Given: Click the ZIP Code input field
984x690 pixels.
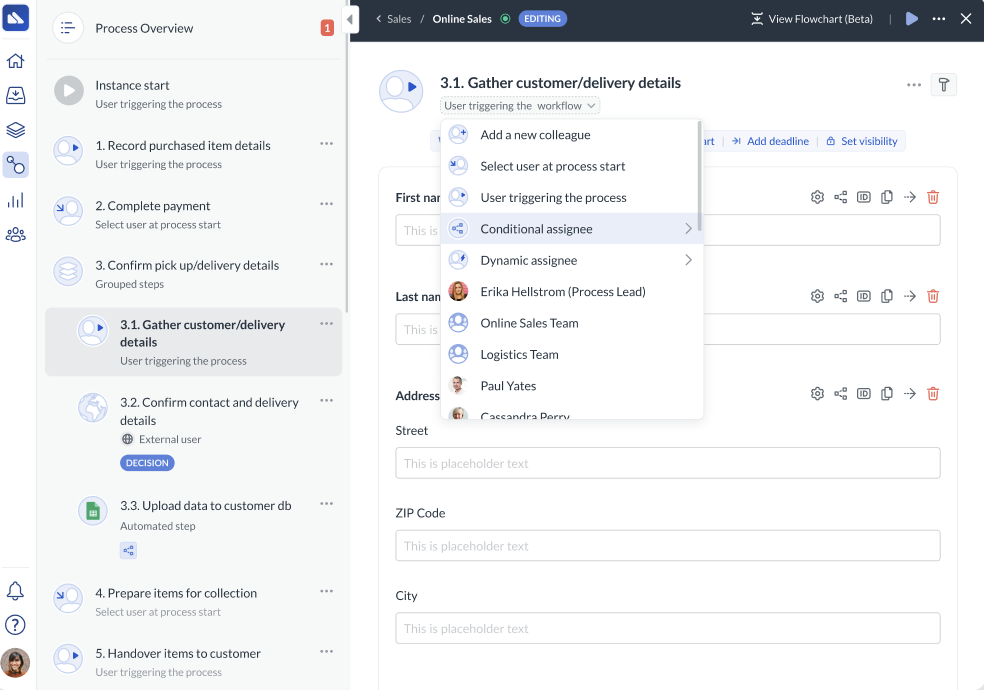Looking at the screenshot, I should [668, 546].
